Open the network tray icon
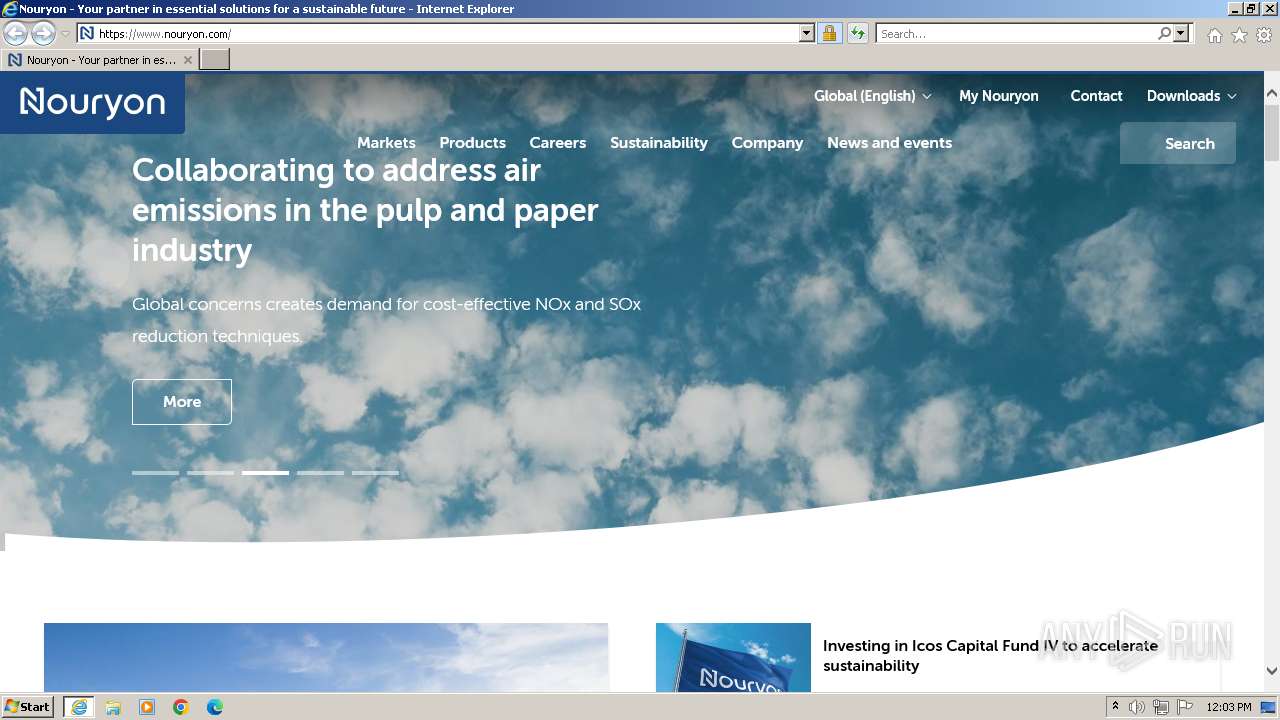The height and width of the screenshot is (720, 1280). [x=1161, y=707]
